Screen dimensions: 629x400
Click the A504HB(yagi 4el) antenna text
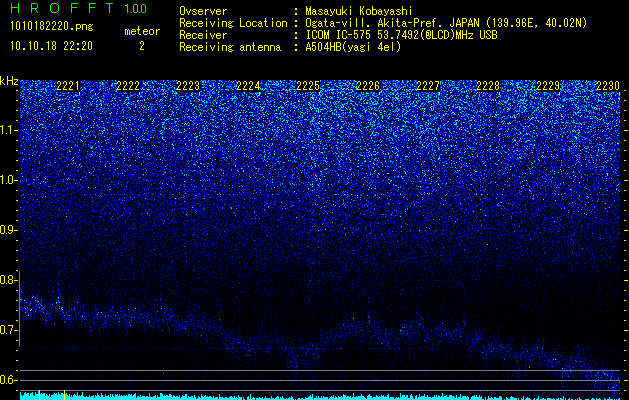click(x=353, y=47)
